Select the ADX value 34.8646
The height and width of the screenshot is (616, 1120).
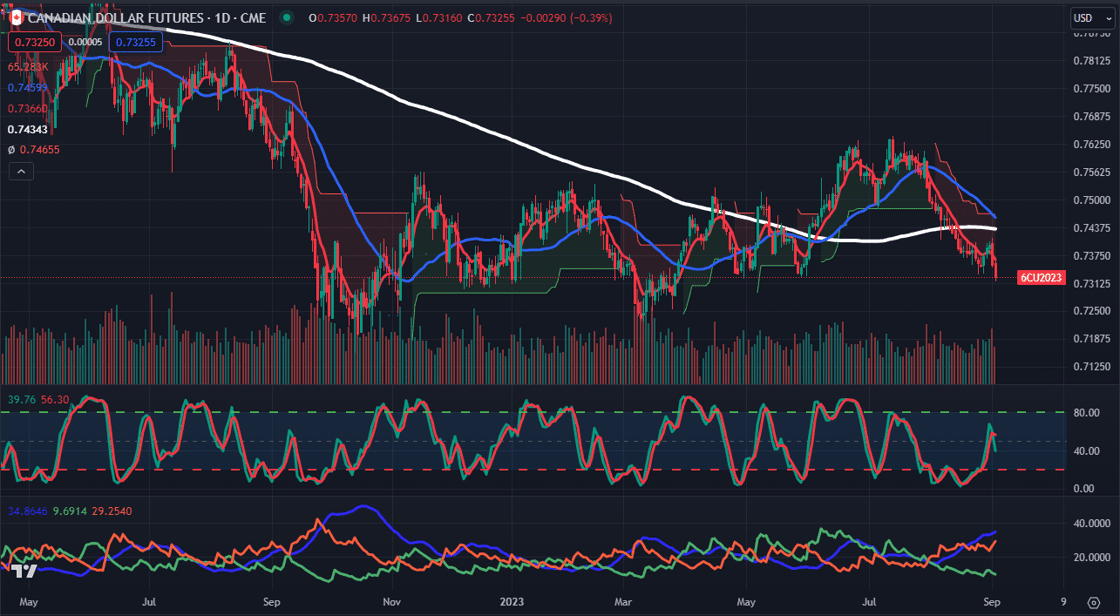click(x=29, y=511)
